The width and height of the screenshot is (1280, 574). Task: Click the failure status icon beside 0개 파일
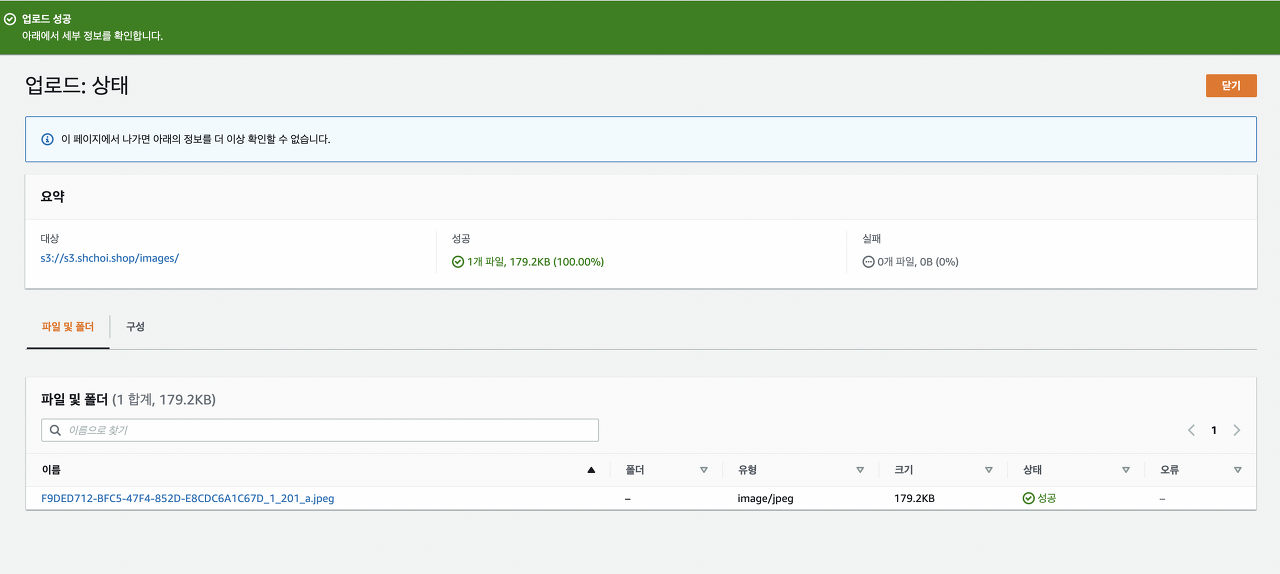868,262
